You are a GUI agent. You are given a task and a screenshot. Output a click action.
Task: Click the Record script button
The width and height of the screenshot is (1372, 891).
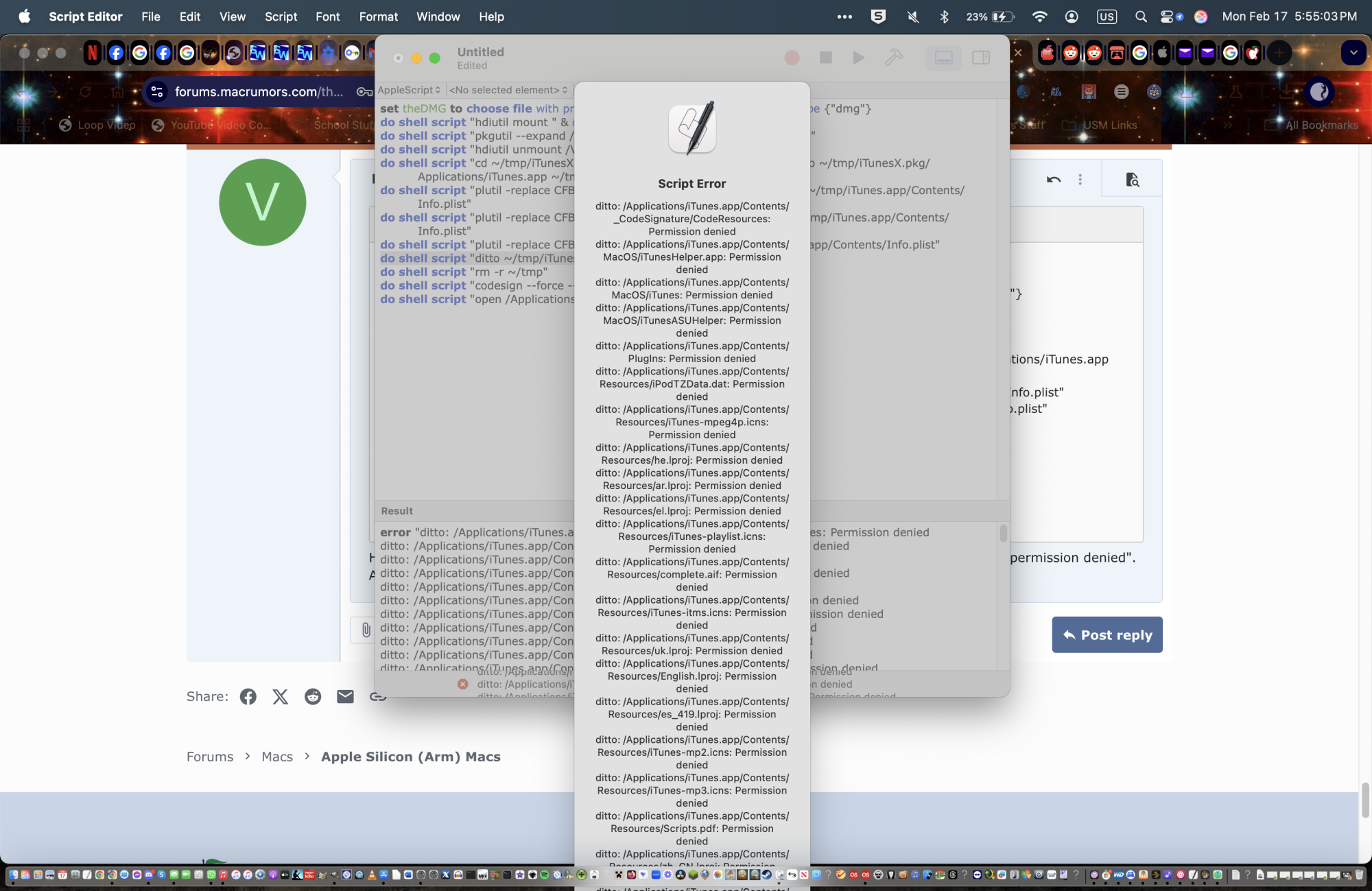pyautogui.click(x=792, y=58)
